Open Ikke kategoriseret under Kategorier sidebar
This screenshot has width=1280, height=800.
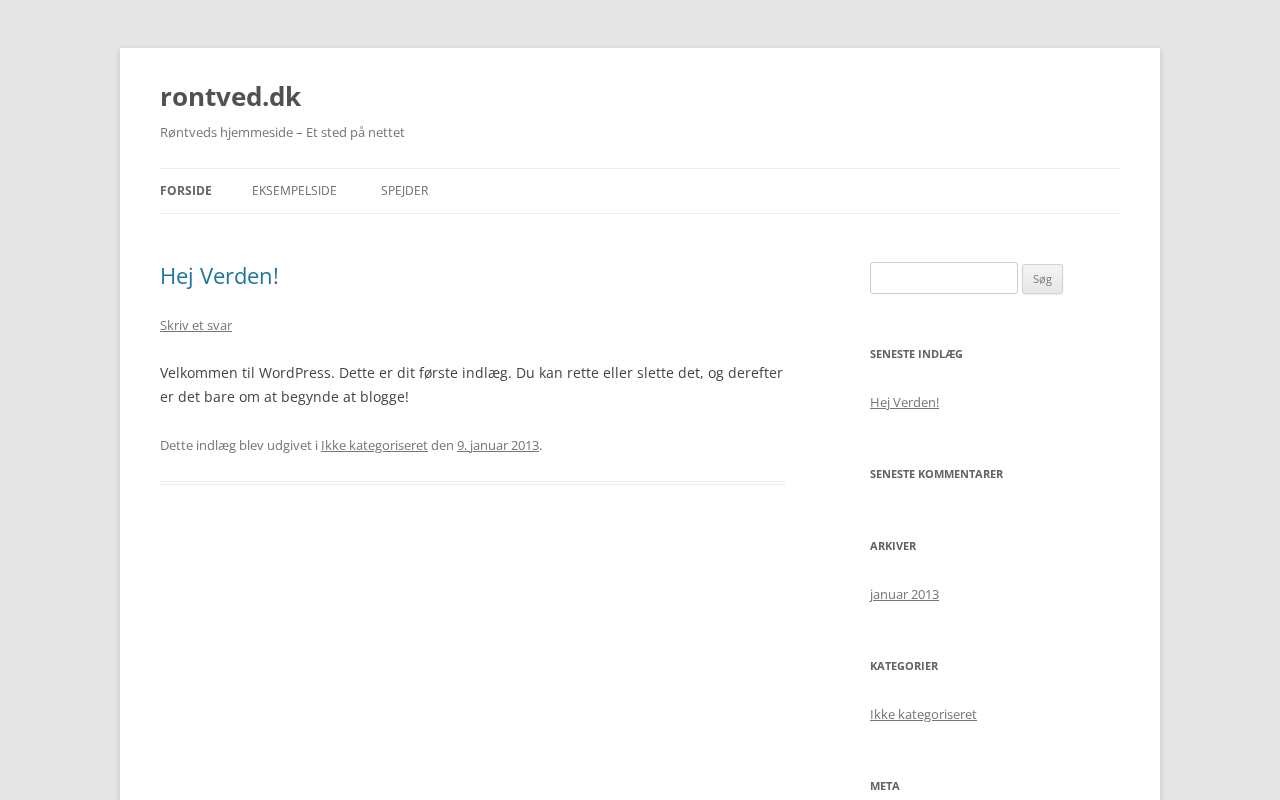[x=923, y=714]
